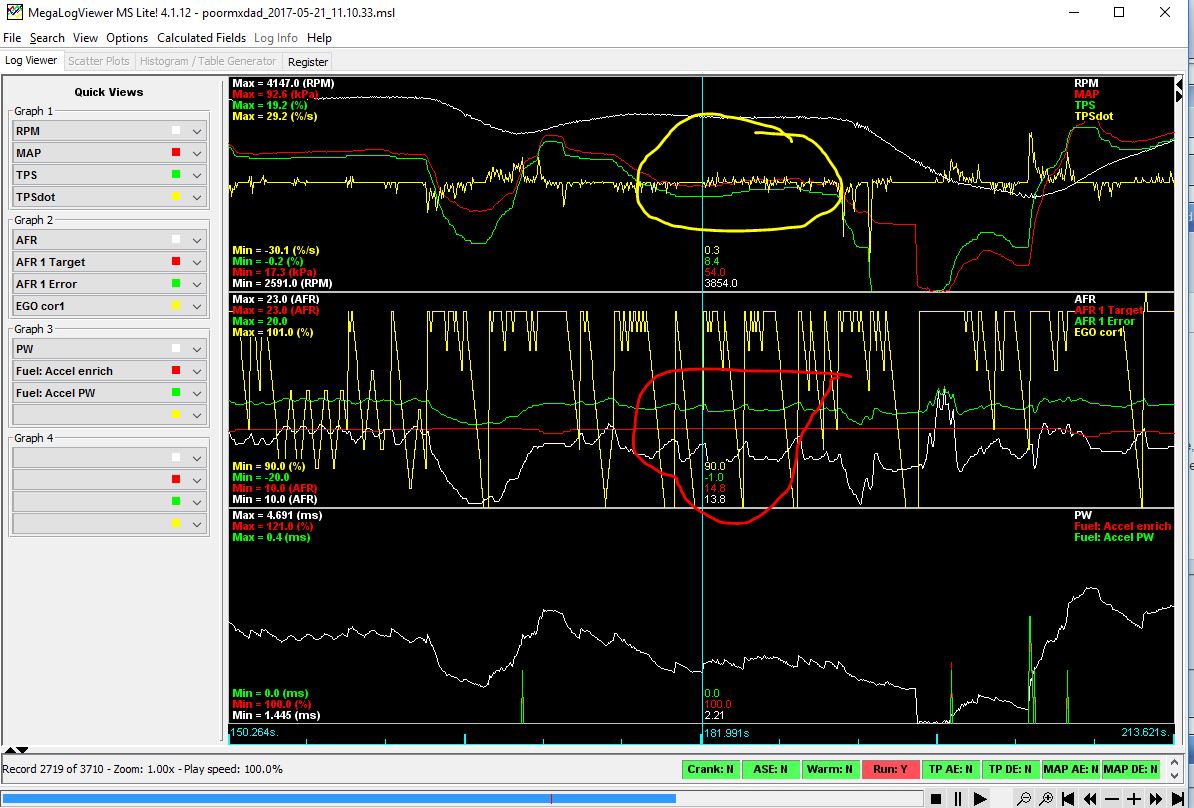
Task: Jump to beginning of log
Action: pos(1068,798)
